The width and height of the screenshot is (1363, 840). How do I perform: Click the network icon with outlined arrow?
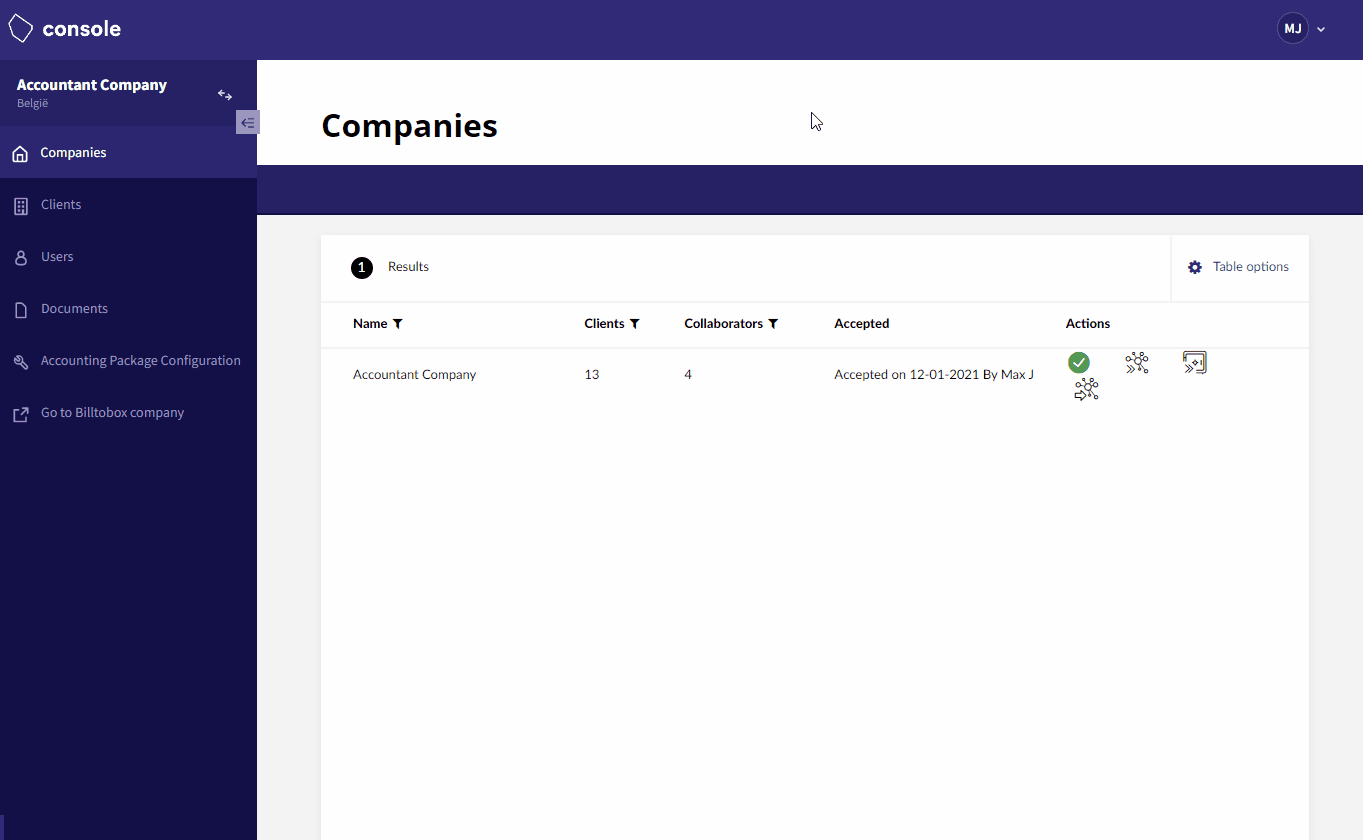1087,389
